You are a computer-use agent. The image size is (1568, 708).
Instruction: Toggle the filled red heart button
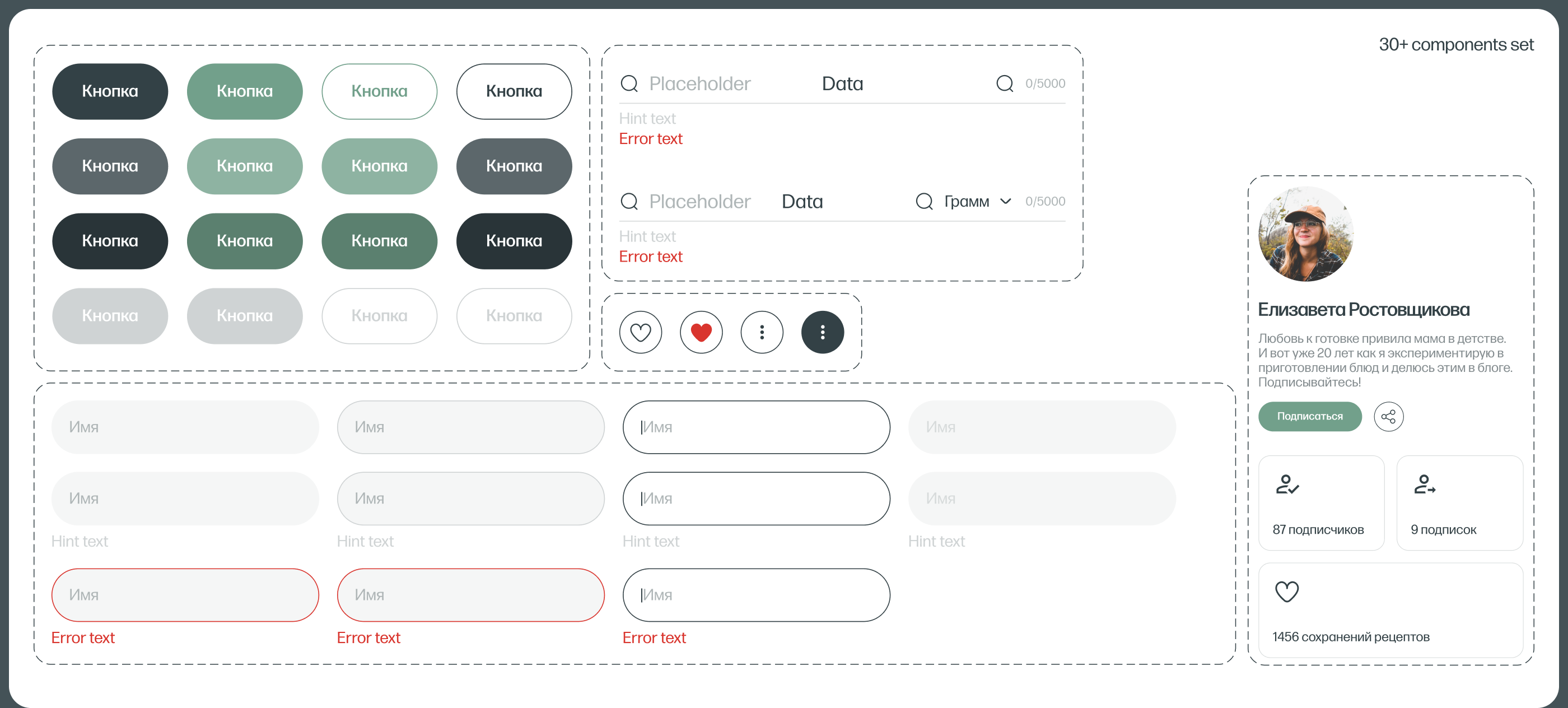pyautogui.click(x=701, y=332)
